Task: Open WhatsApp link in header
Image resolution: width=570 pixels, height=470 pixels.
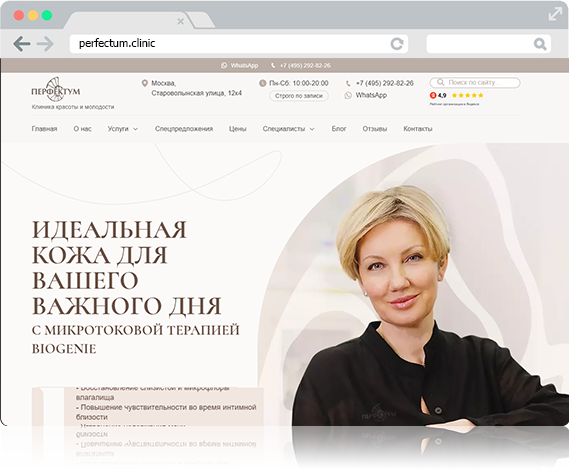Action: pyautogui.click(x=371, y=95)
